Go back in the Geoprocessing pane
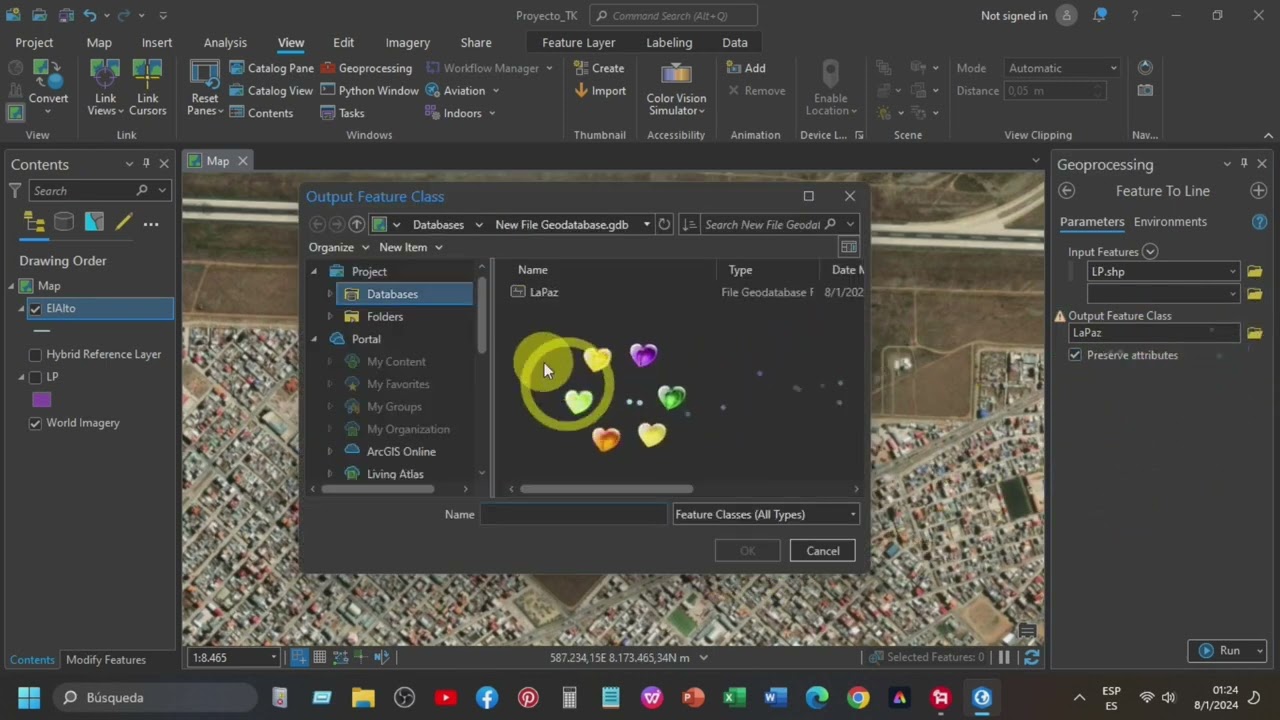The height and width of the screenshot is (720, 1280). click(x=1067, y=191)
